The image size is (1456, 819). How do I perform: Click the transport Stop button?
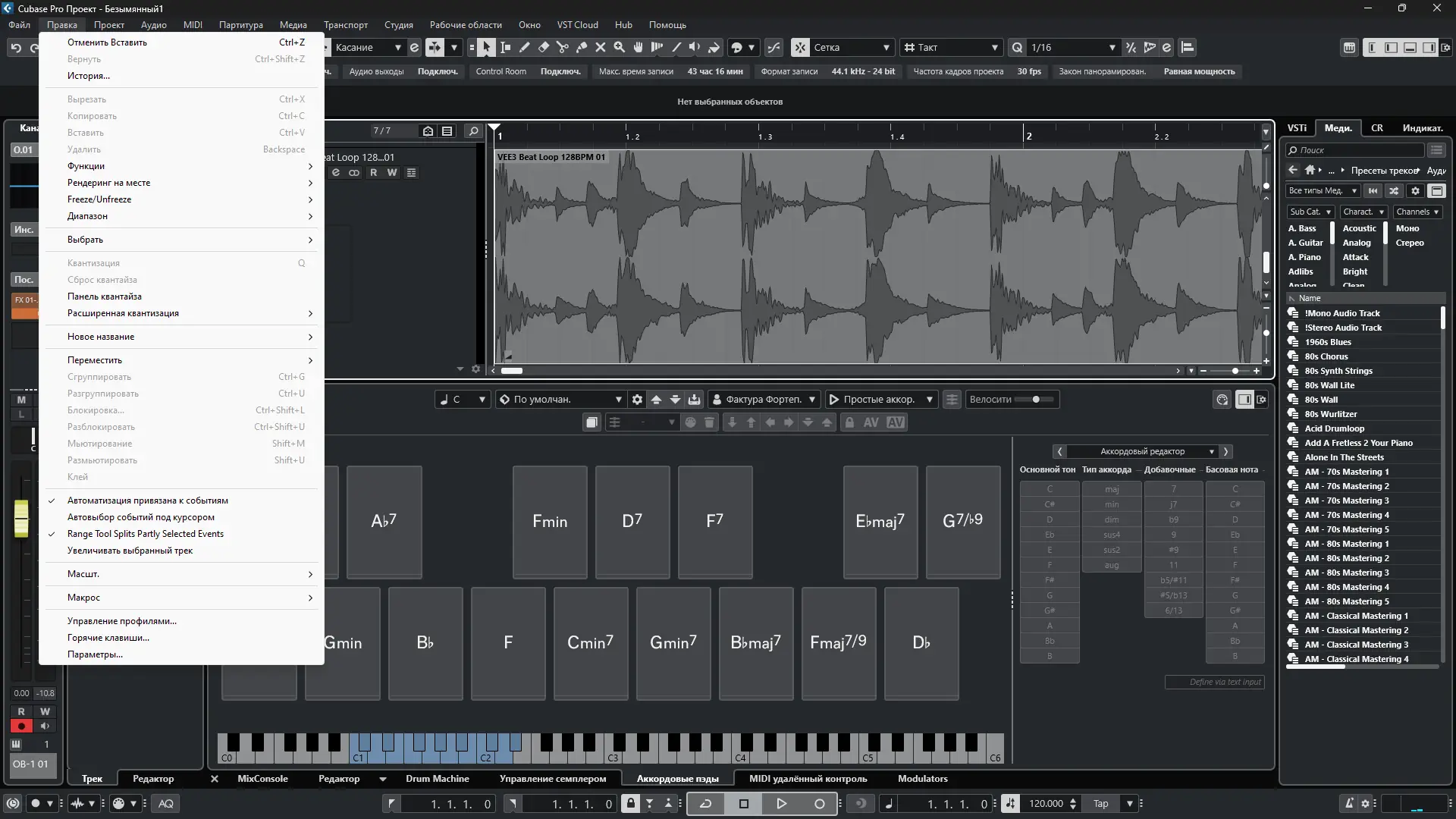[x=743, y=804]
